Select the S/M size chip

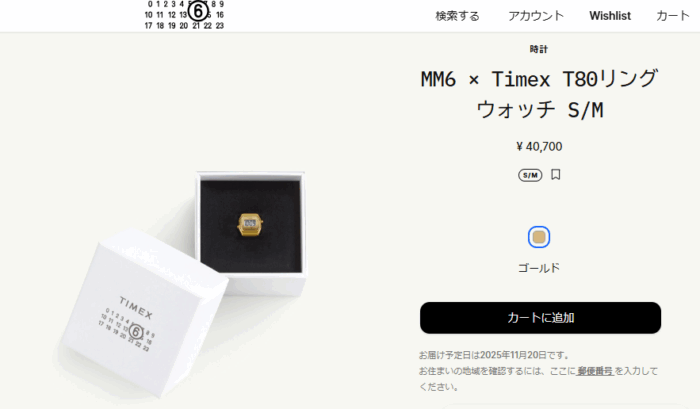pyautogui.click(x=530, y=175)
